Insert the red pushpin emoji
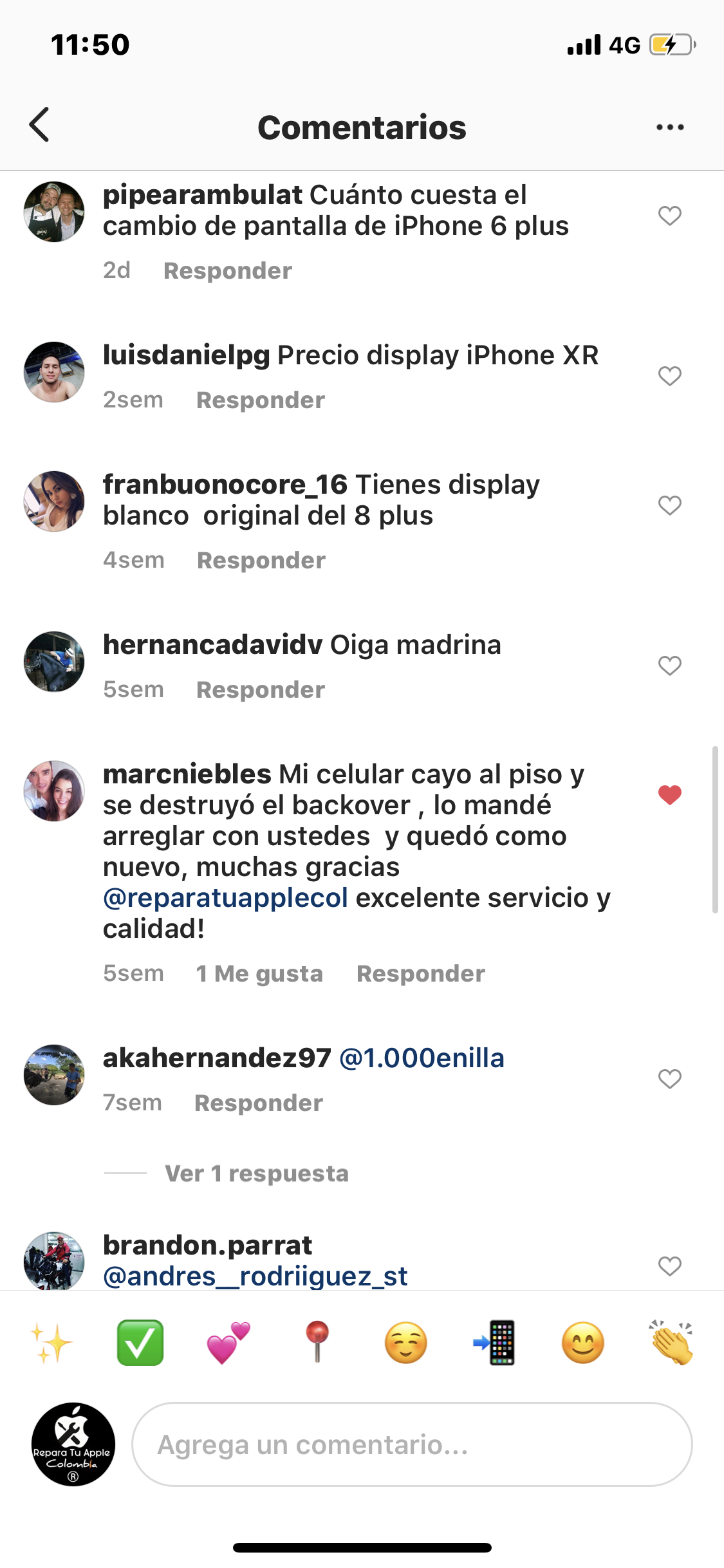The width and height of the screenshot is (724, 1568). point(317,1343)
